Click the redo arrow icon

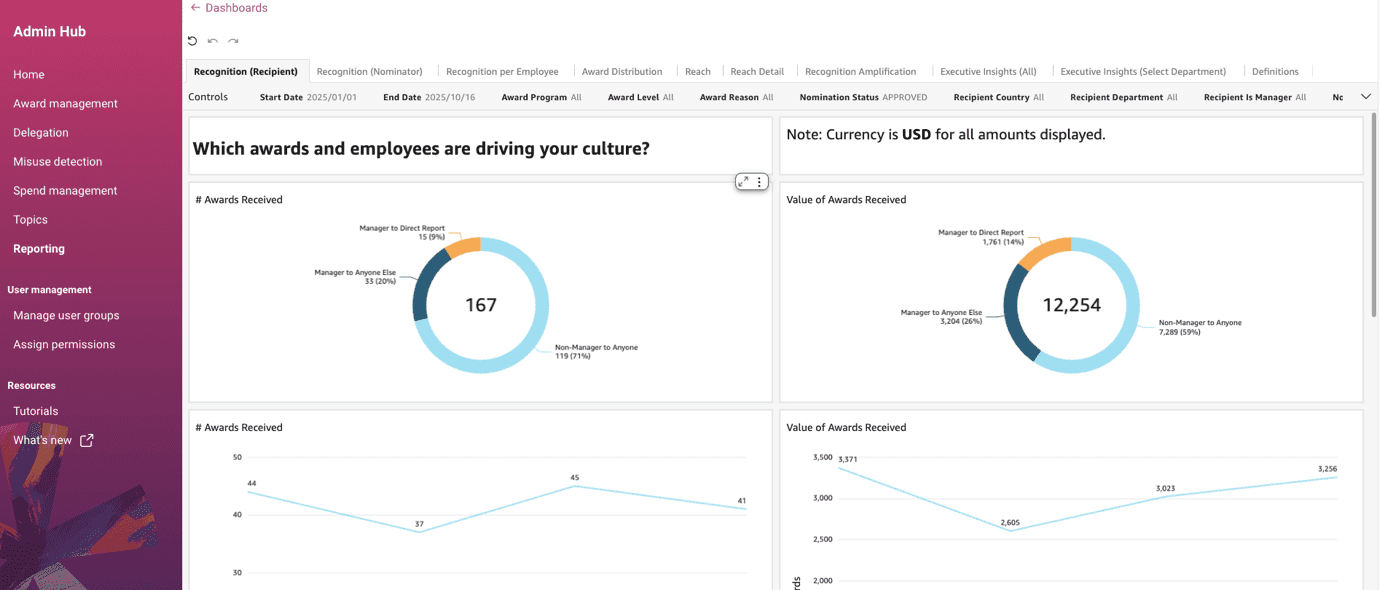pyautogui.click(x=233, y=41)
